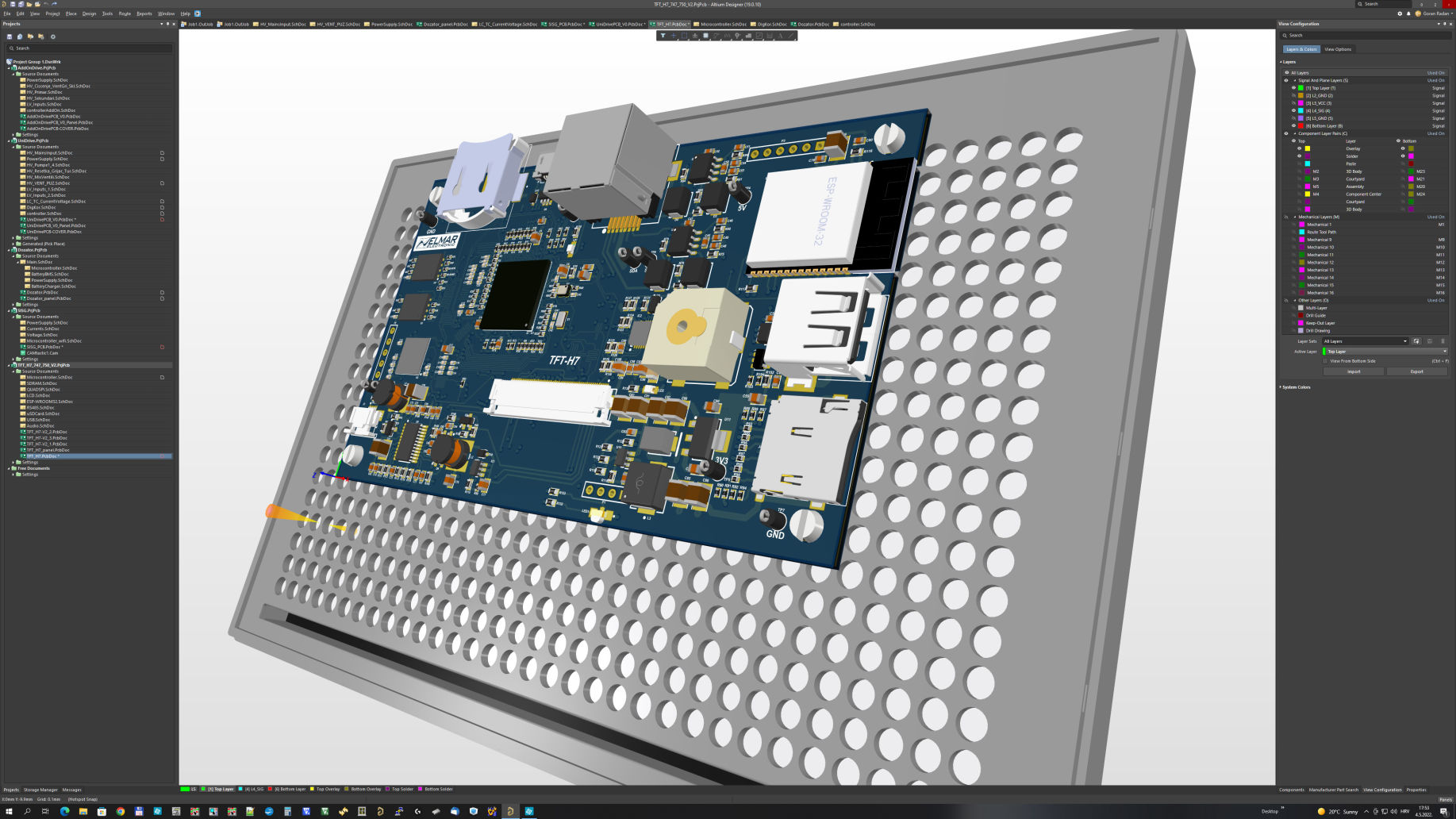Click the save icon in Projects panel toolbar
The width and height of the screenshot is (1456, 819).
[x=10, y=37]
